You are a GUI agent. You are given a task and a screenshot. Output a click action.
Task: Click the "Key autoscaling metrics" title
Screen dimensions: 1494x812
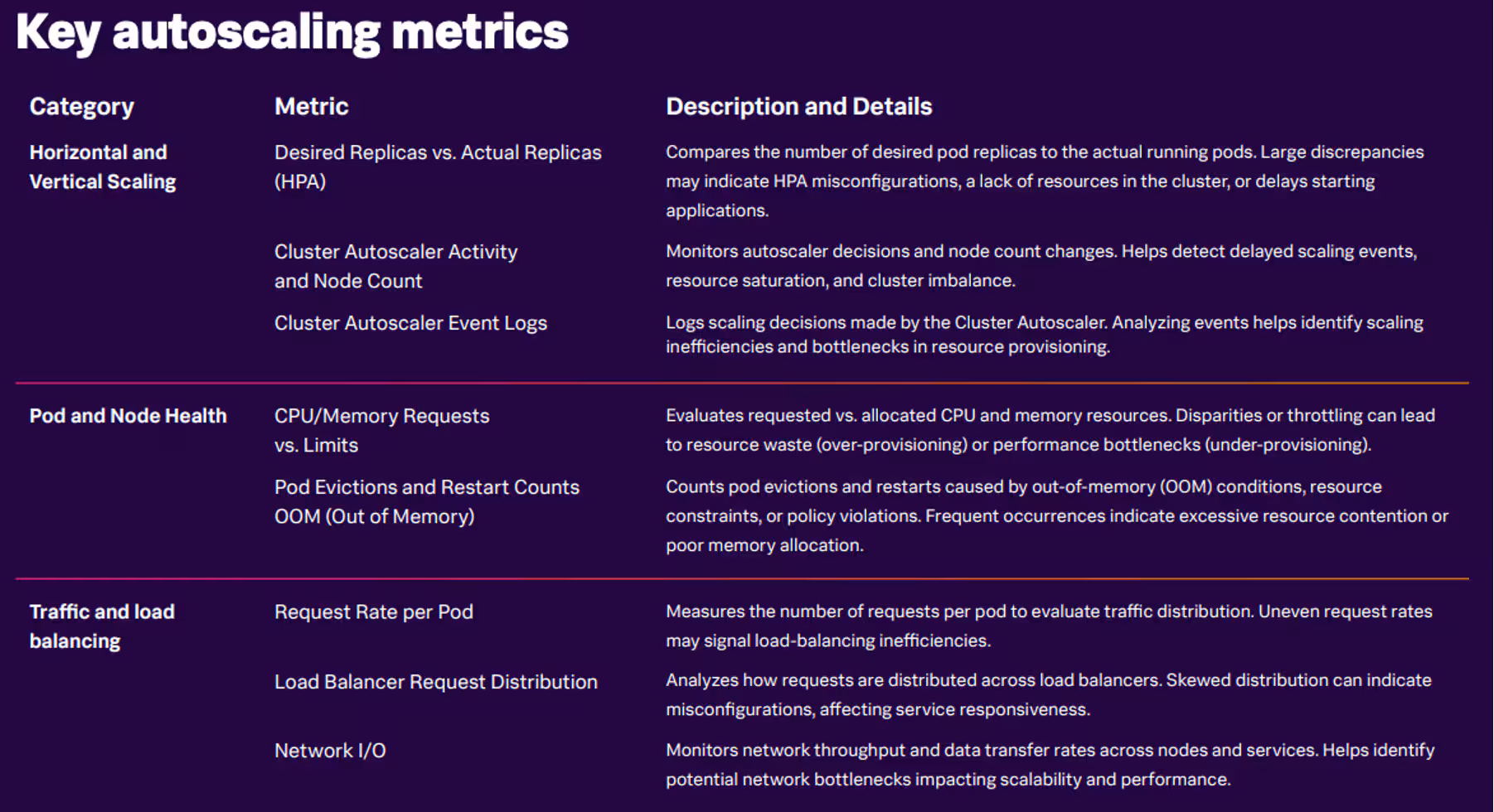[x=292, y=33]
